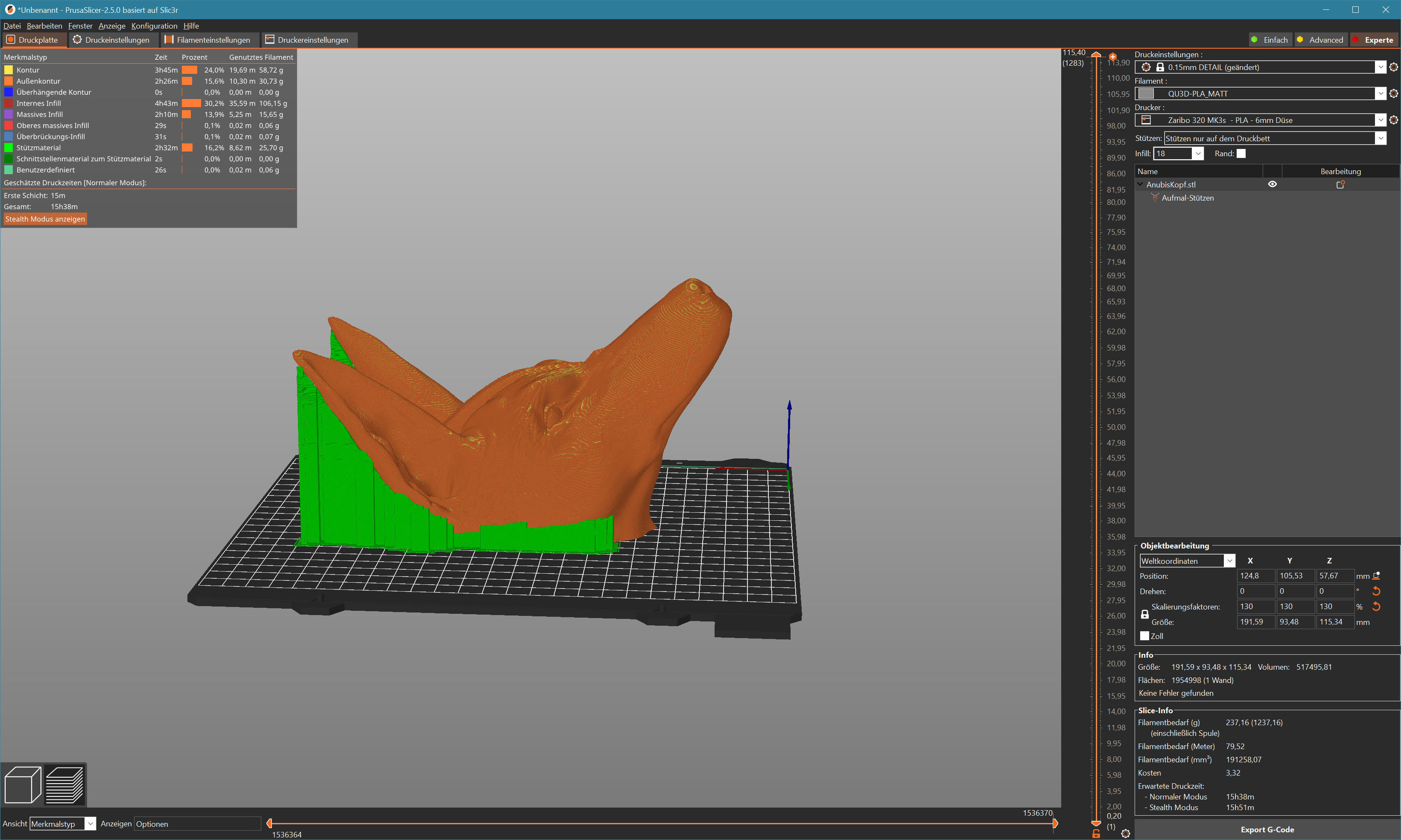
Task: Switch to the layers preview view
Action: (64, 785)
